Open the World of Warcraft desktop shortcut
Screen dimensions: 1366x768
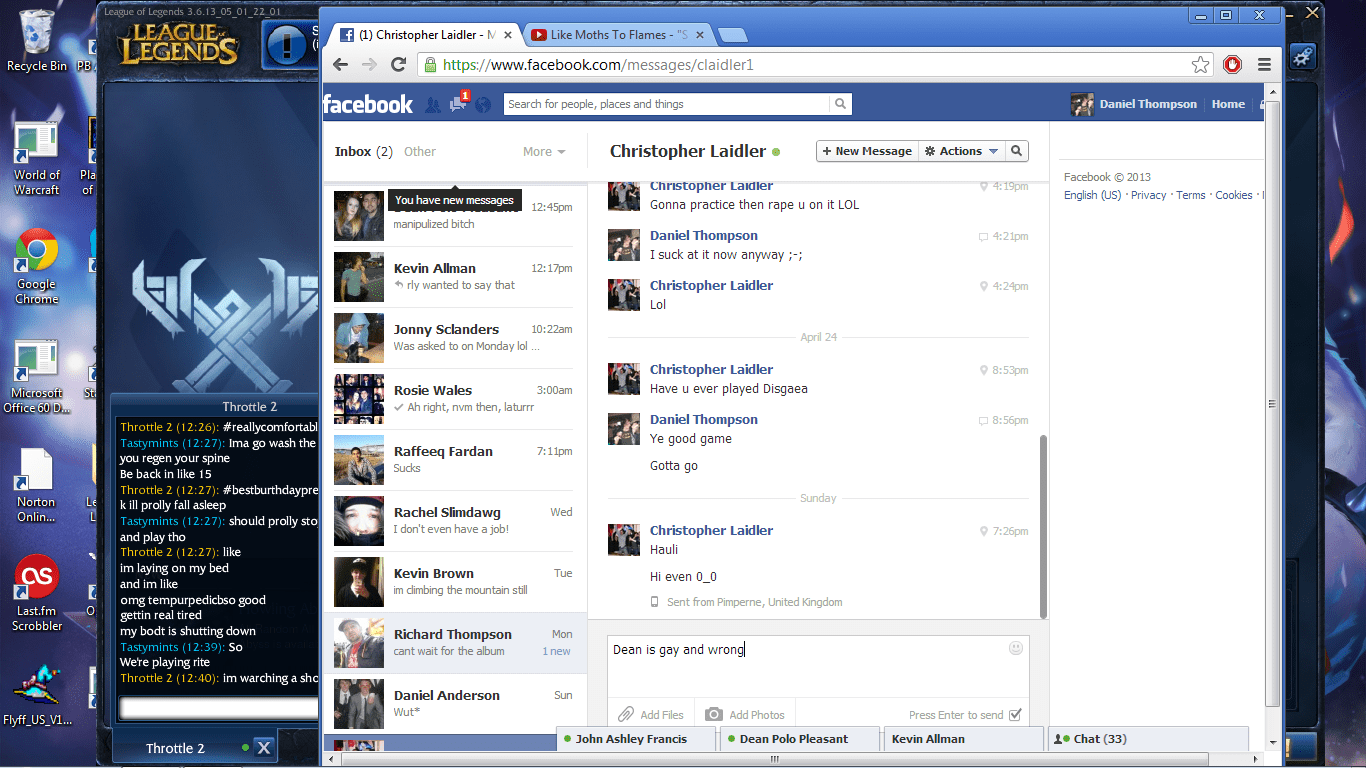[37, 158]
